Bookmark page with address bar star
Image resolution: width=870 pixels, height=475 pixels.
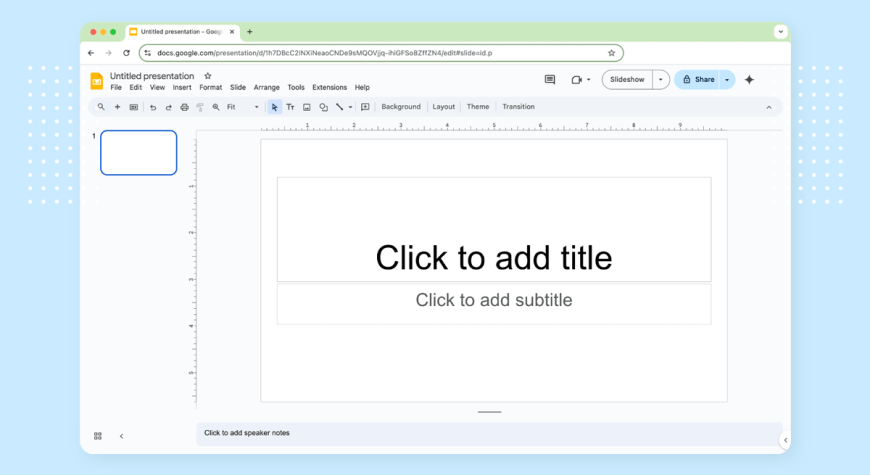pos(611,53)
